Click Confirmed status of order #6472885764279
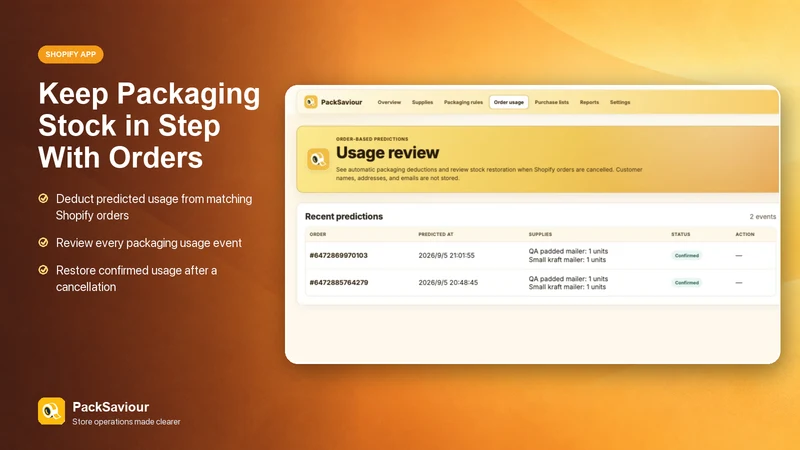This screenshot has height=450, width=800. [687, 283]
